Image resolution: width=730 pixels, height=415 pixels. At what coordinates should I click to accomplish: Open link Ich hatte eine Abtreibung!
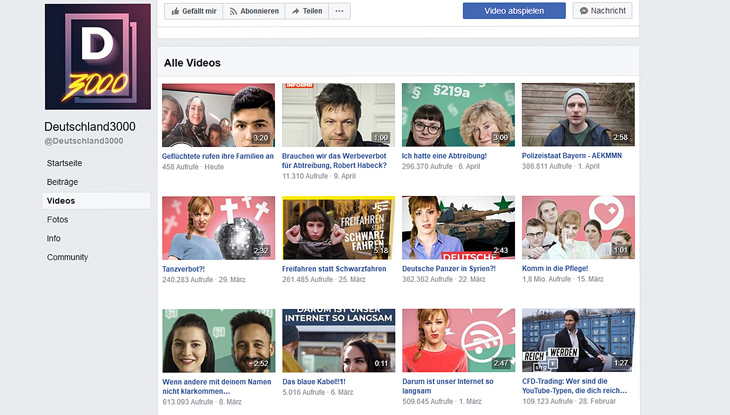tap(444, 156)
